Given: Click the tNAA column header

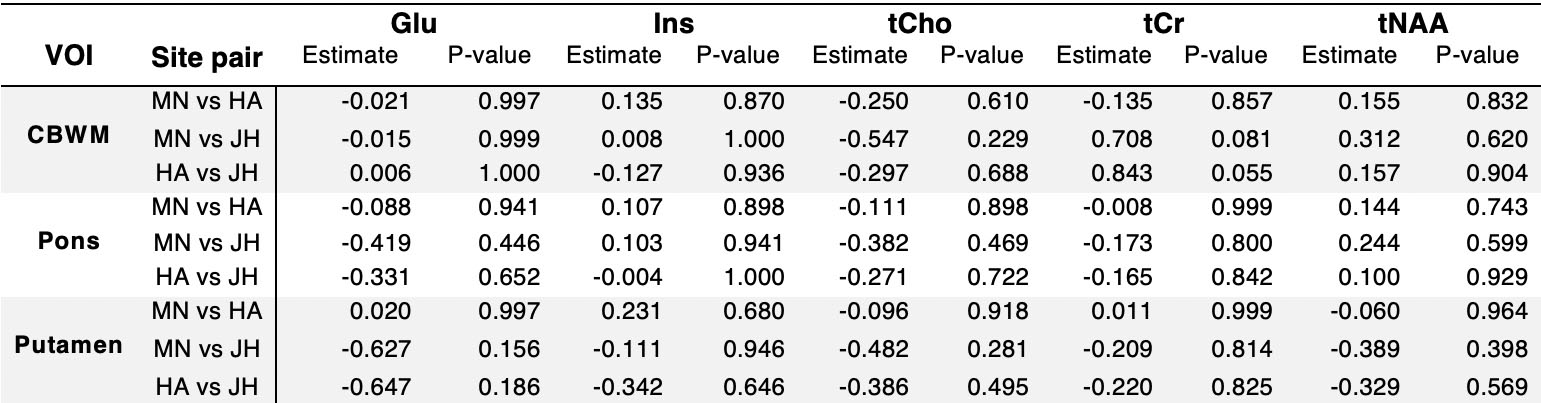Looking at the screenshot, I should (x=1407, y=24).
